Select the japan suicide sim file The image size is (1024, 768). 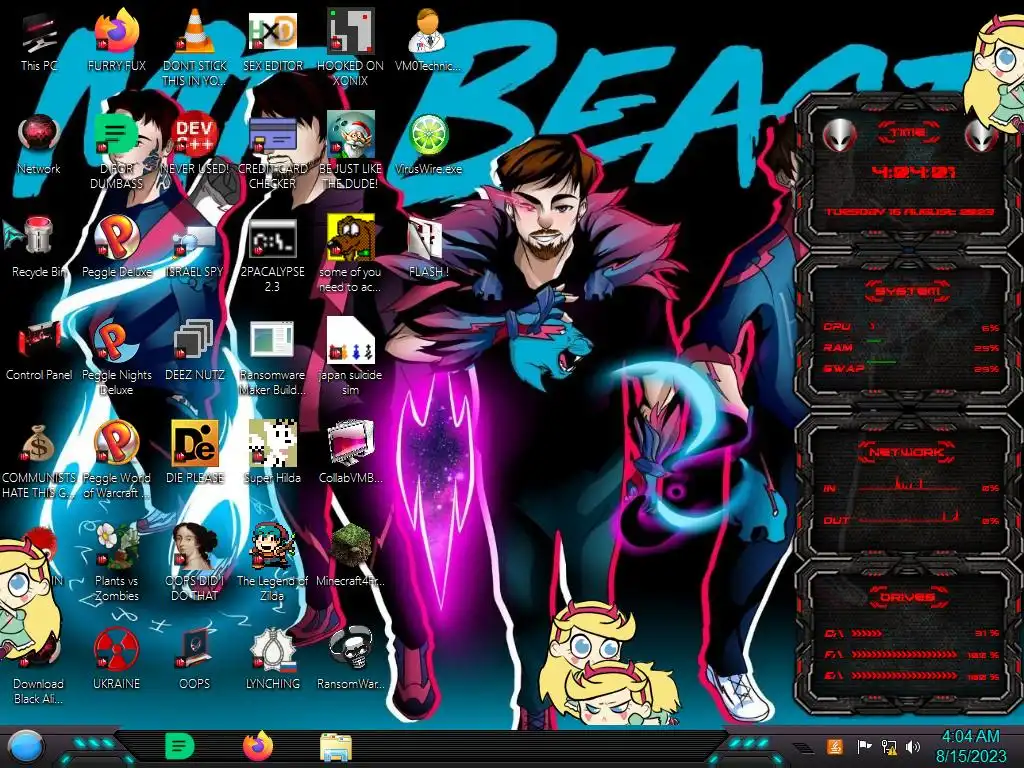(x=350, y=357)
